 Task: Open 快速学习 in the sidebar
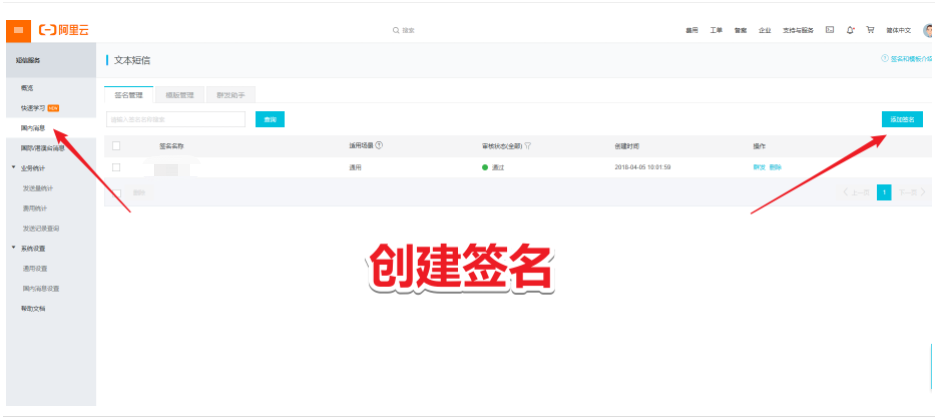pos(33,108)
